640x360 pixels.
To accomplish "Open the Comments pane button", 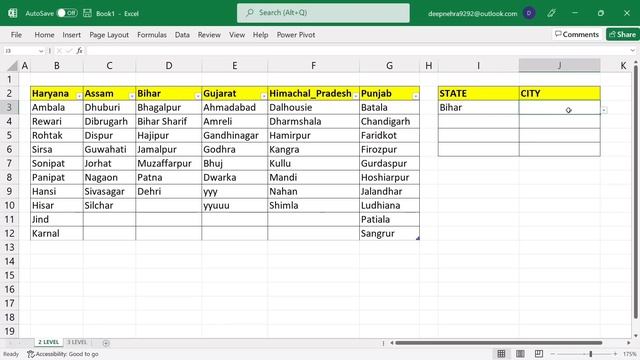I will [x=577, y=34].
